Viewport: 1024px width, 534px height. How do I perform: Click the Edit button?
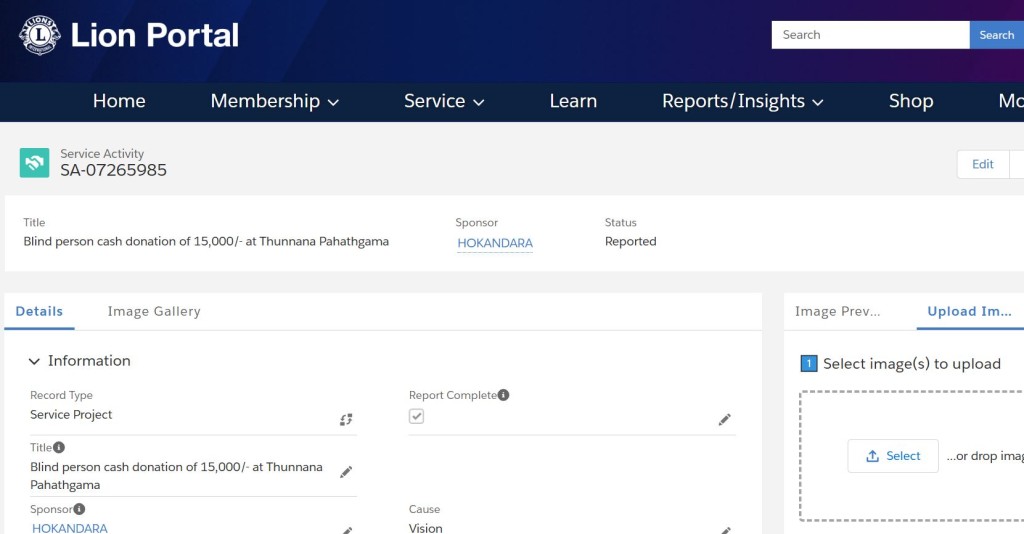coord(982,165)
